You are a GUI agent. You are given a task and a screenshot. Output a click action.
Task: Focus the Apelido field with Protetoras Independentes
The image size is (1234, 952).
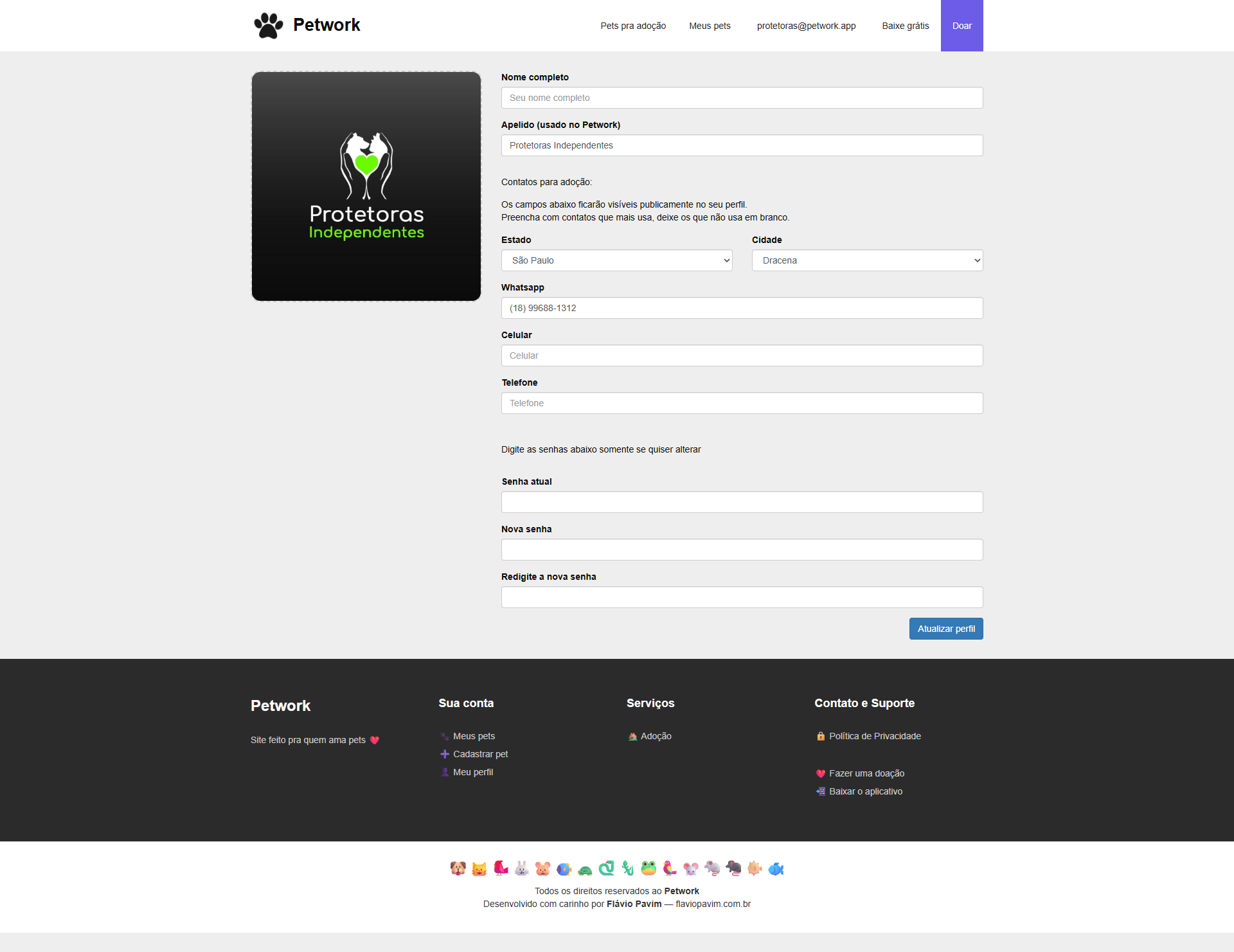(x=742, y=145)
